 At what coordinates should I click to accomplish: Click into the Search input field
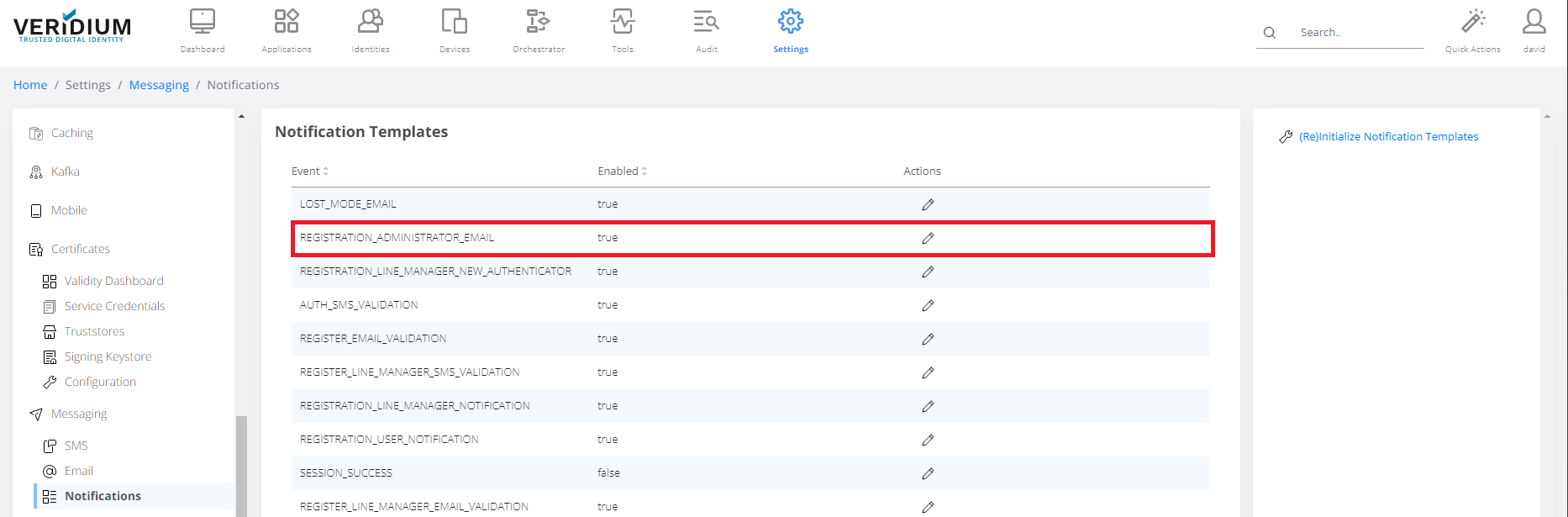click(x=1357, y=33)
